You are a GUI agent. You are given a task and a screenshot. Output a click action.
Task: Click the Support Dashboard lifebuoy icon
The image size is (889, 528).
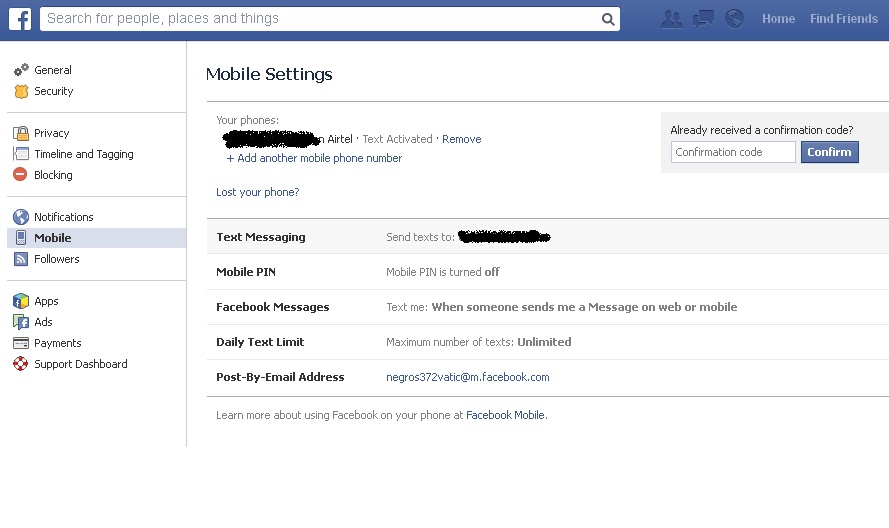coord(21,364)
